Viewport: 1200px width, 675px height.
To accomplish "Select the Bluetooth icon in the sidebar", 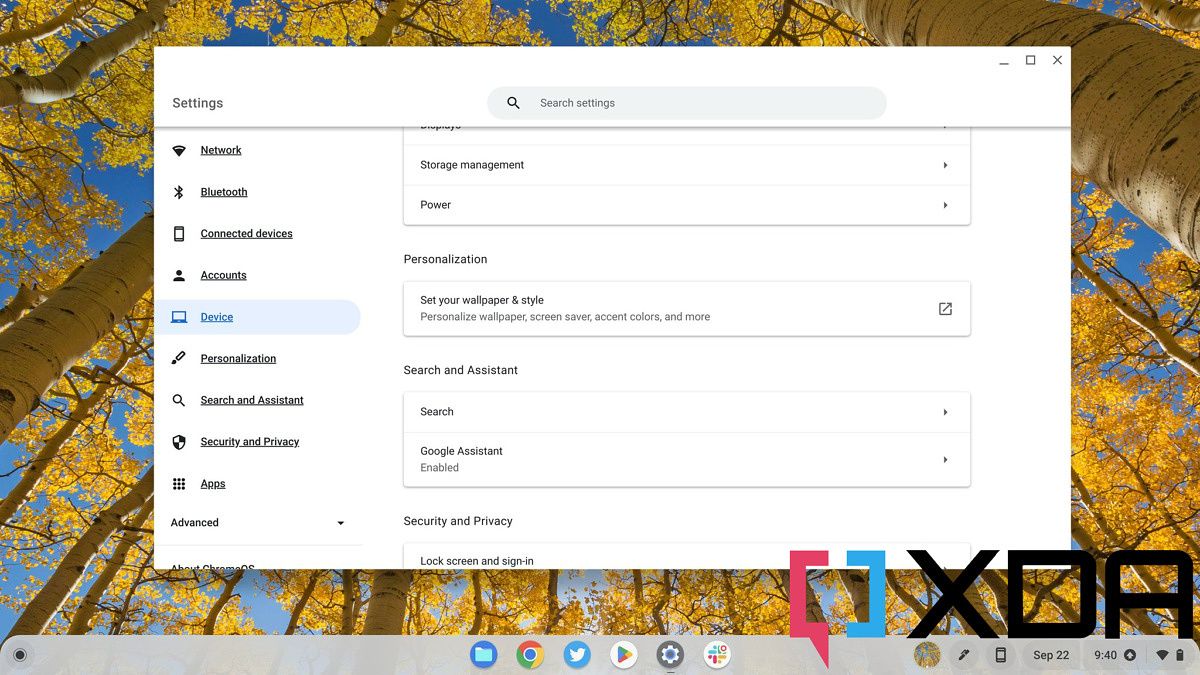I will (179, 191).
